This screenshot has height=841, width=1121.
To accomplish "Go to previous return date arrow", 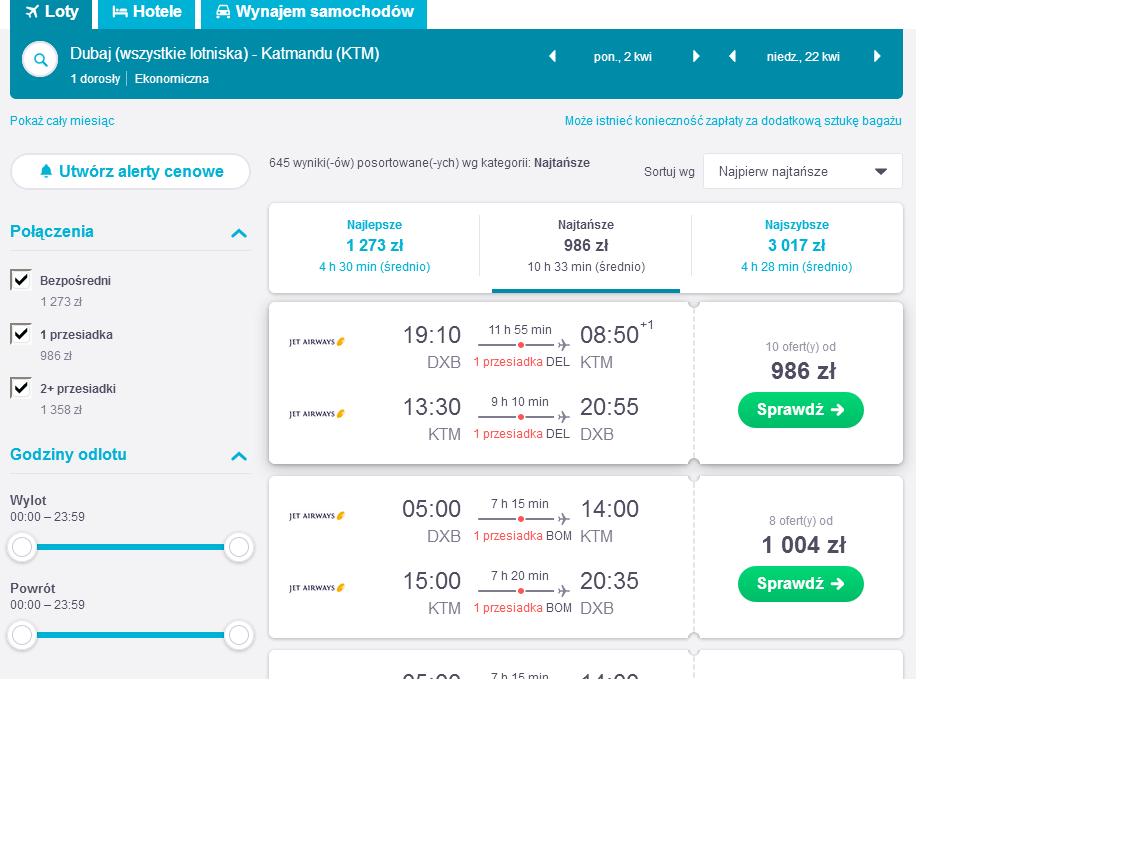I will [x=732, y=56].
